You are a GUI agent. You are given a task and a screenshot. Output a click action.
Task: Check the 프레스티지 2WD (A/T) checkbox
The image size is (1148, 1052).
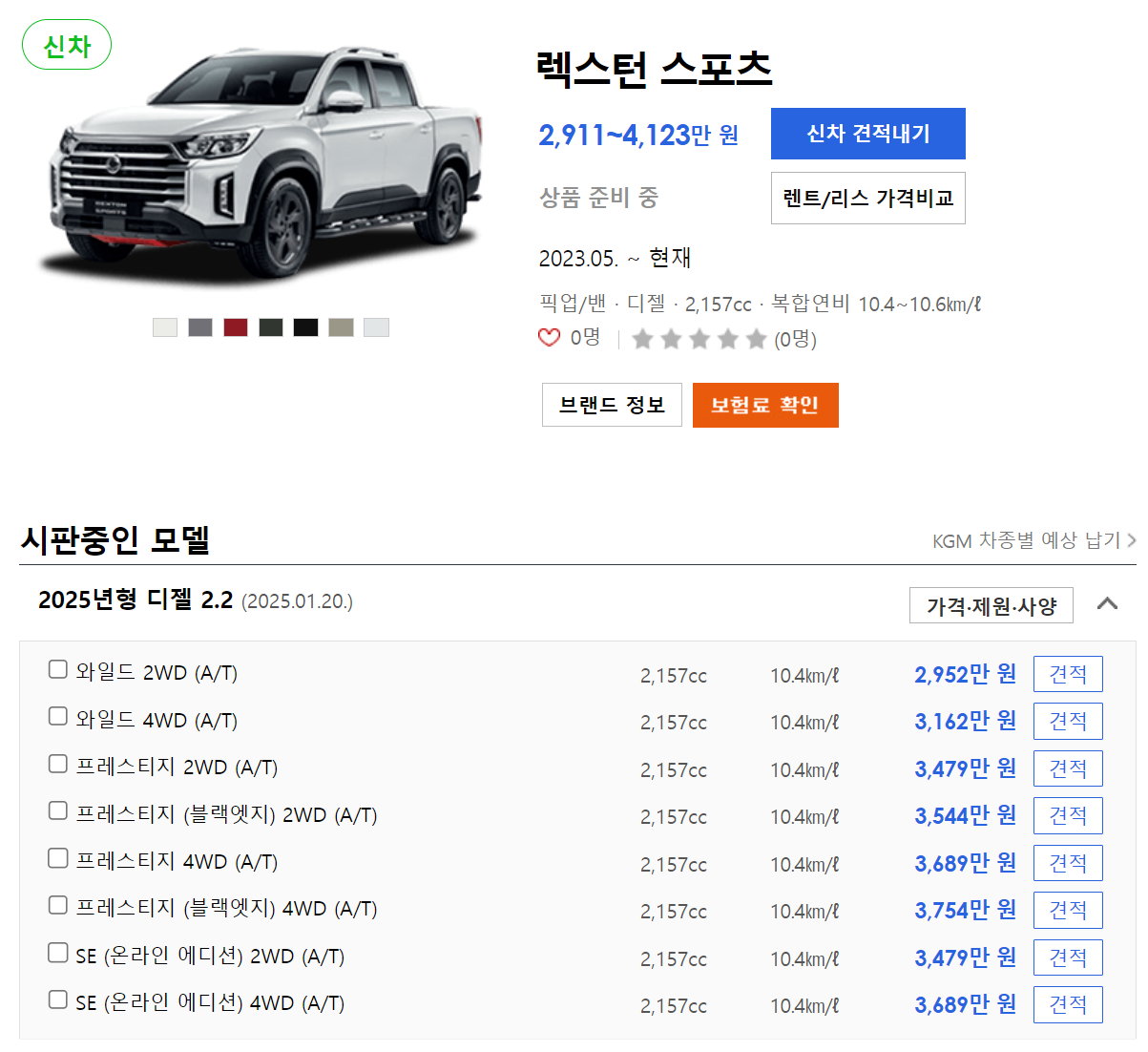pyautogui.click(x=58, y=764)
